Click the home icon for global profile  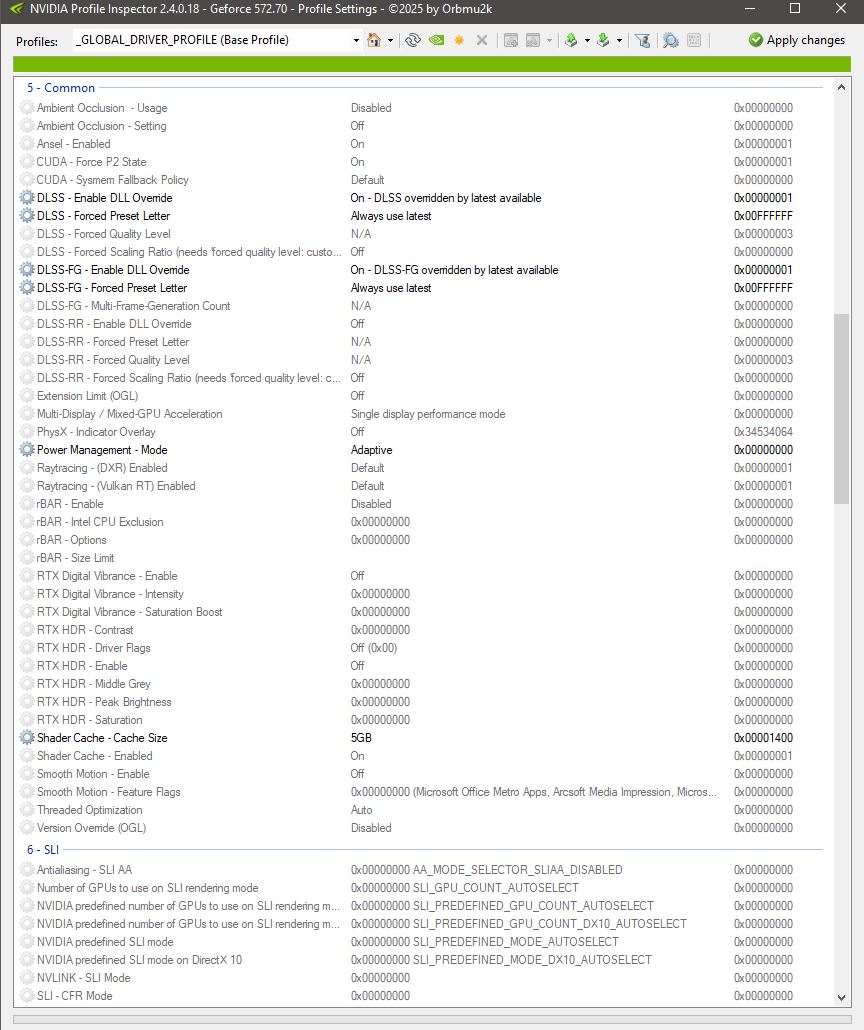(x=374, y=40)
